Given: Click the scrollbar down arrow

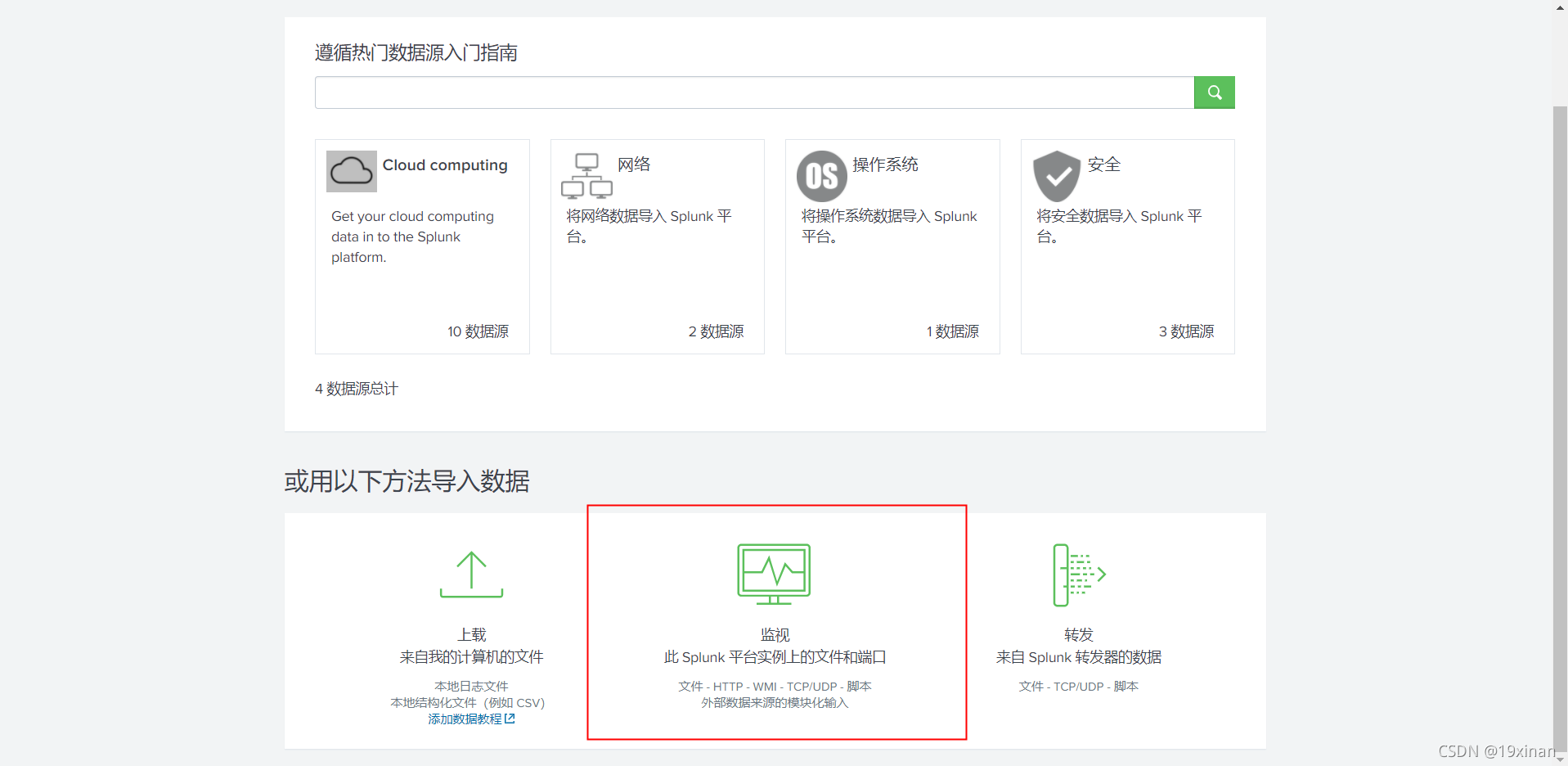Looking at the screenshot, I should 1560,759.
